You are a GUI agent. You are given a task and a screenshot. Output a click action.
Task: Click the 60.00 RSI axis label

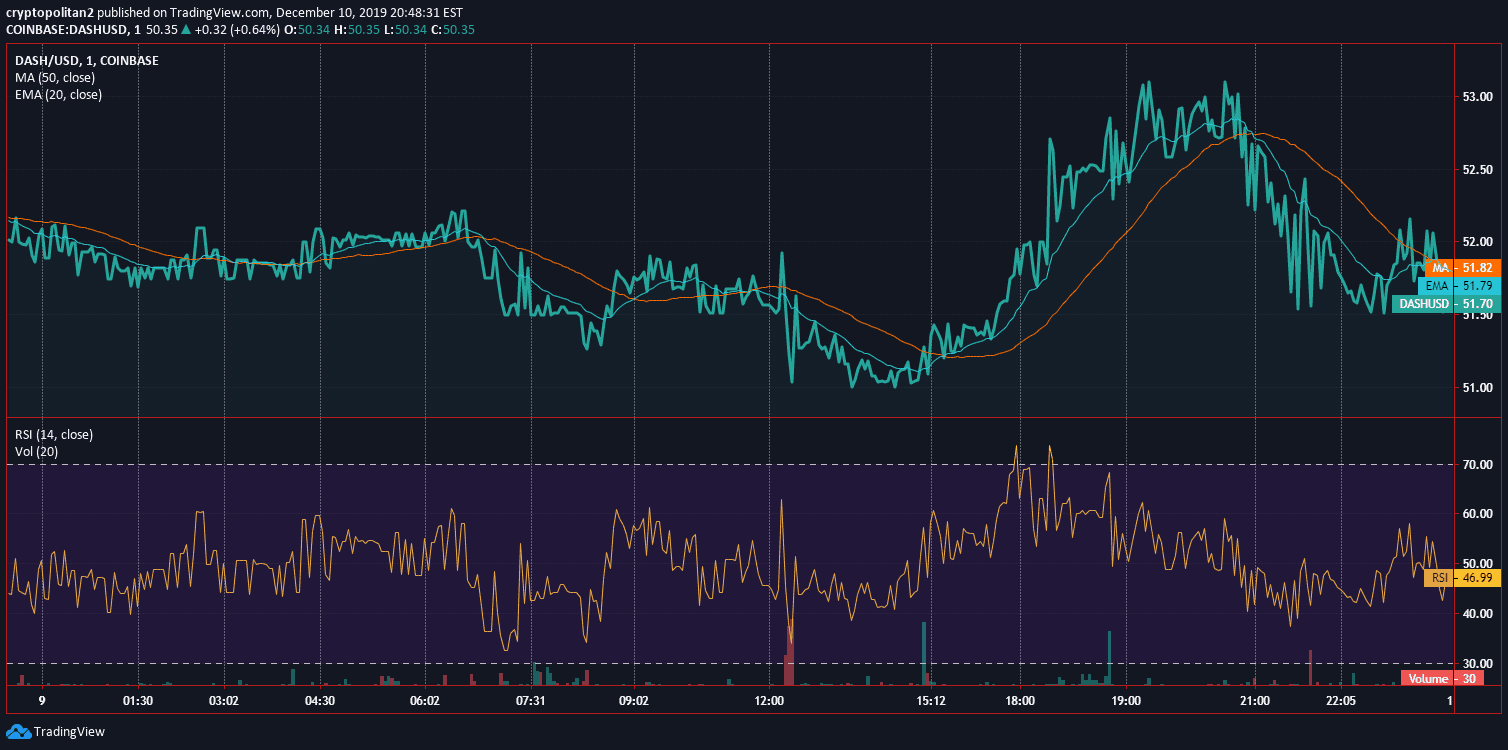click(x=1478, y=514)
